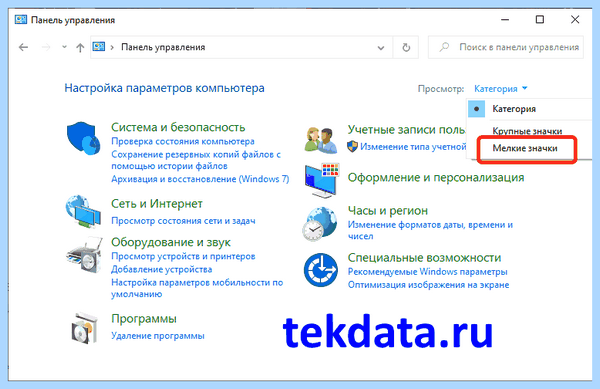
Task: Open Просмотр устройств и принтеров link
Action: pos(183,256)
